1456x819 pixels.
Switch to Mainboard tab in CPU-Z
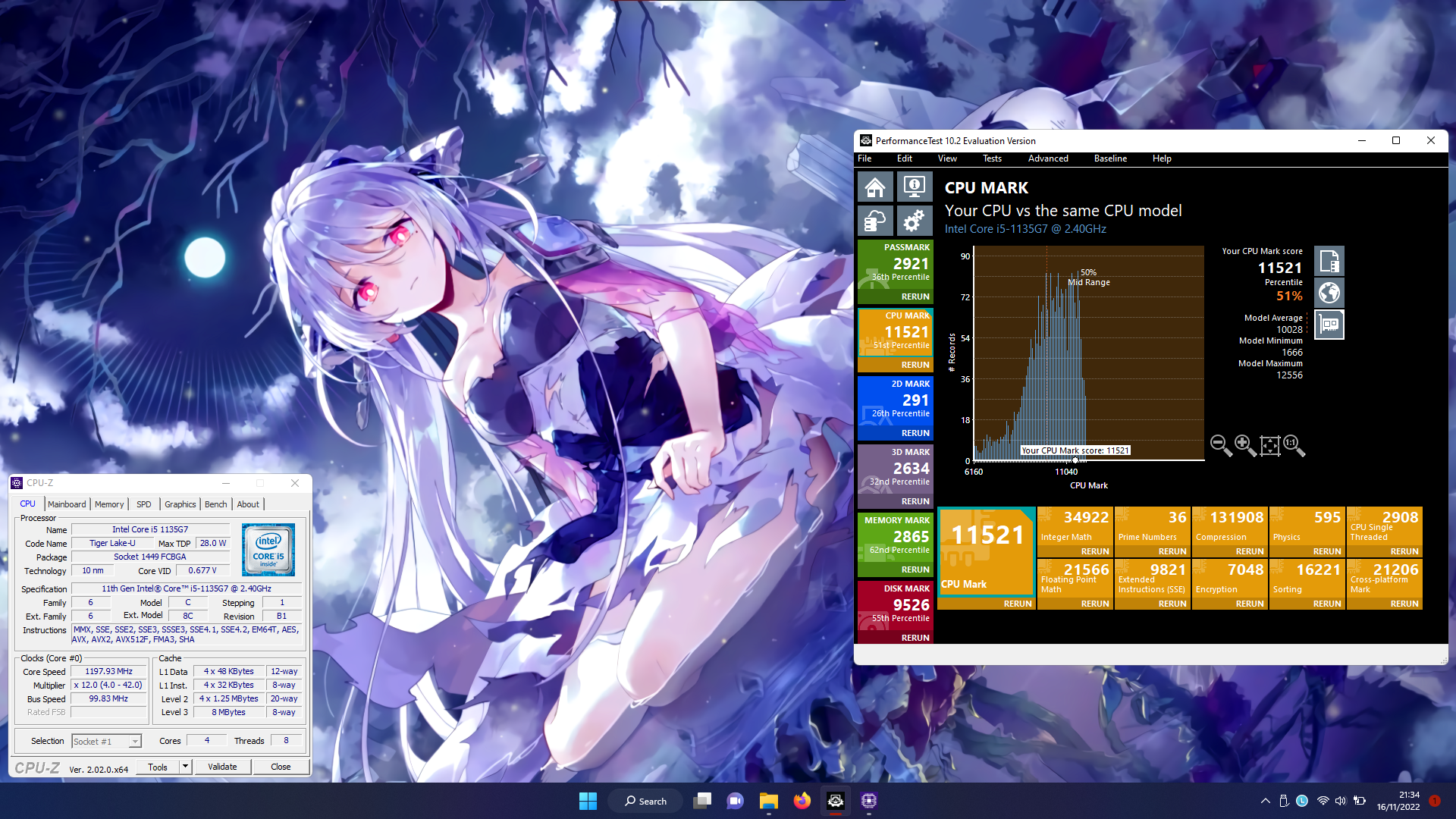pos(67,504)
